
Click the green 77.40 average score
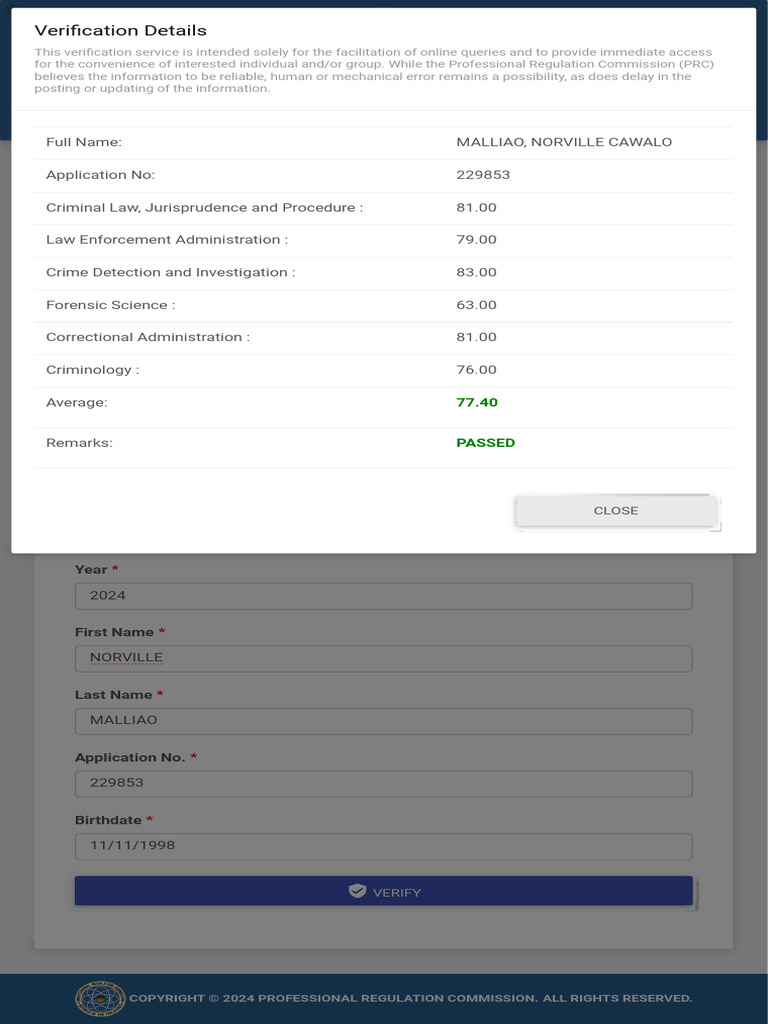click(x=477, y=402)
